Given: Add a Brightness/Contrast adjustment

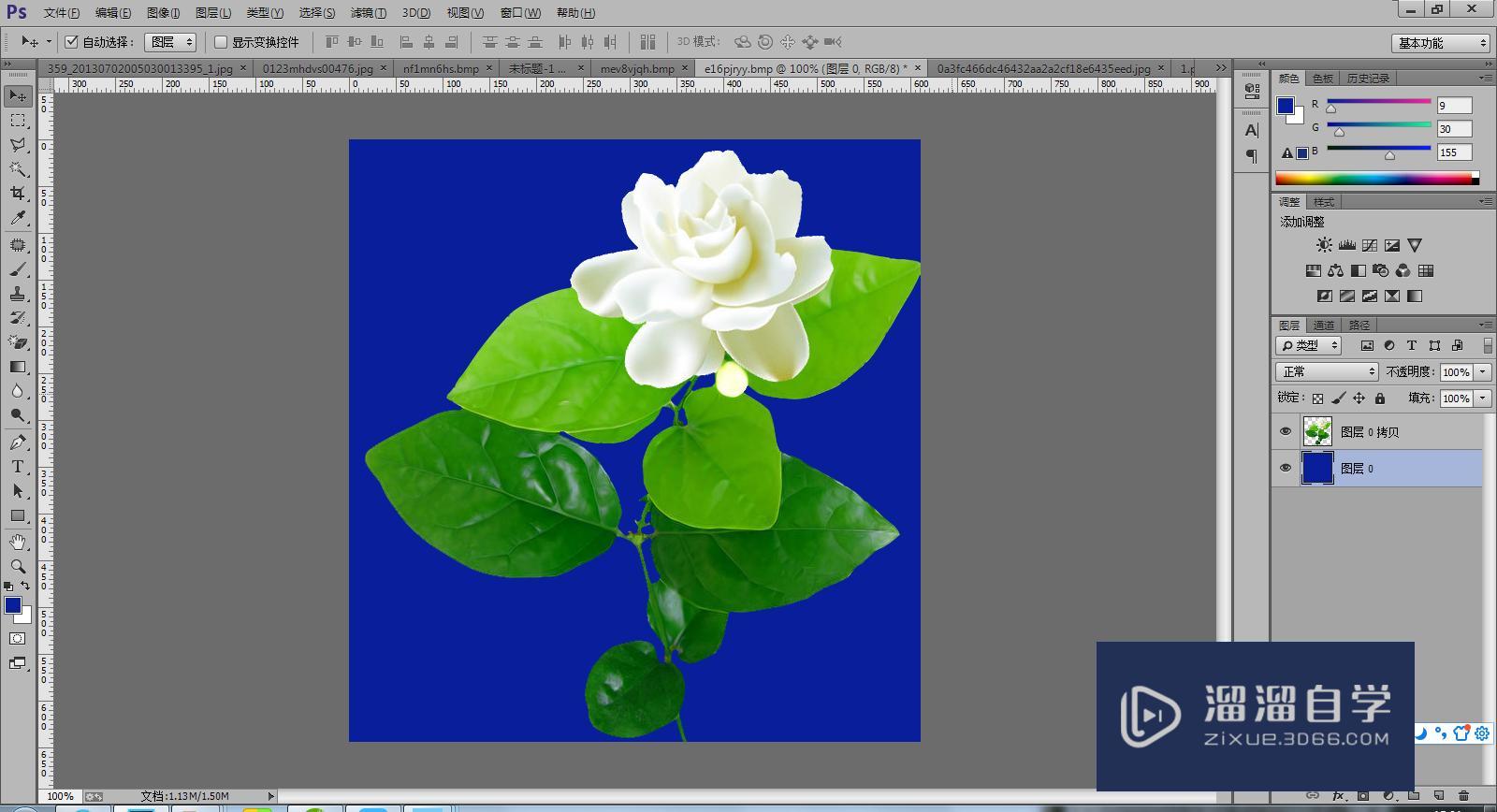Looking at the screenshot, I should tap(1324, 245).
